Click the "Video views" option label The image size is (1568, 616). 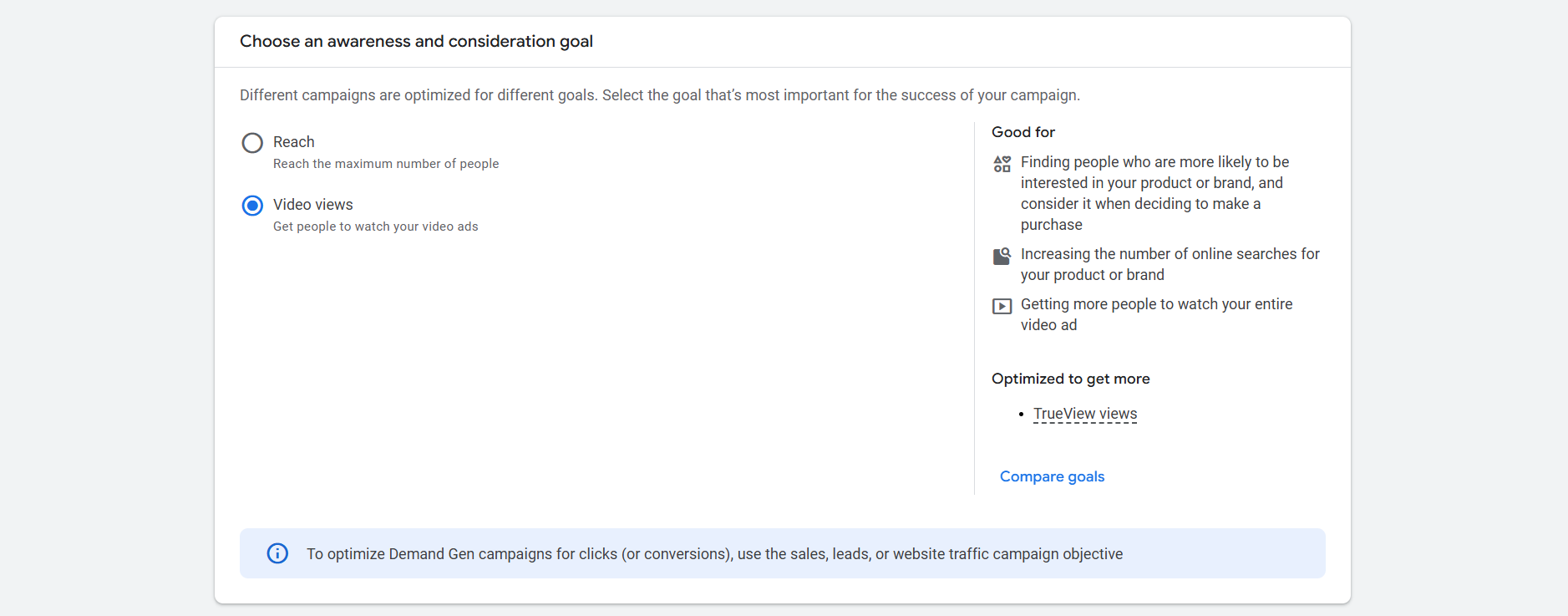pyautogui.click(x=313, y=205)
